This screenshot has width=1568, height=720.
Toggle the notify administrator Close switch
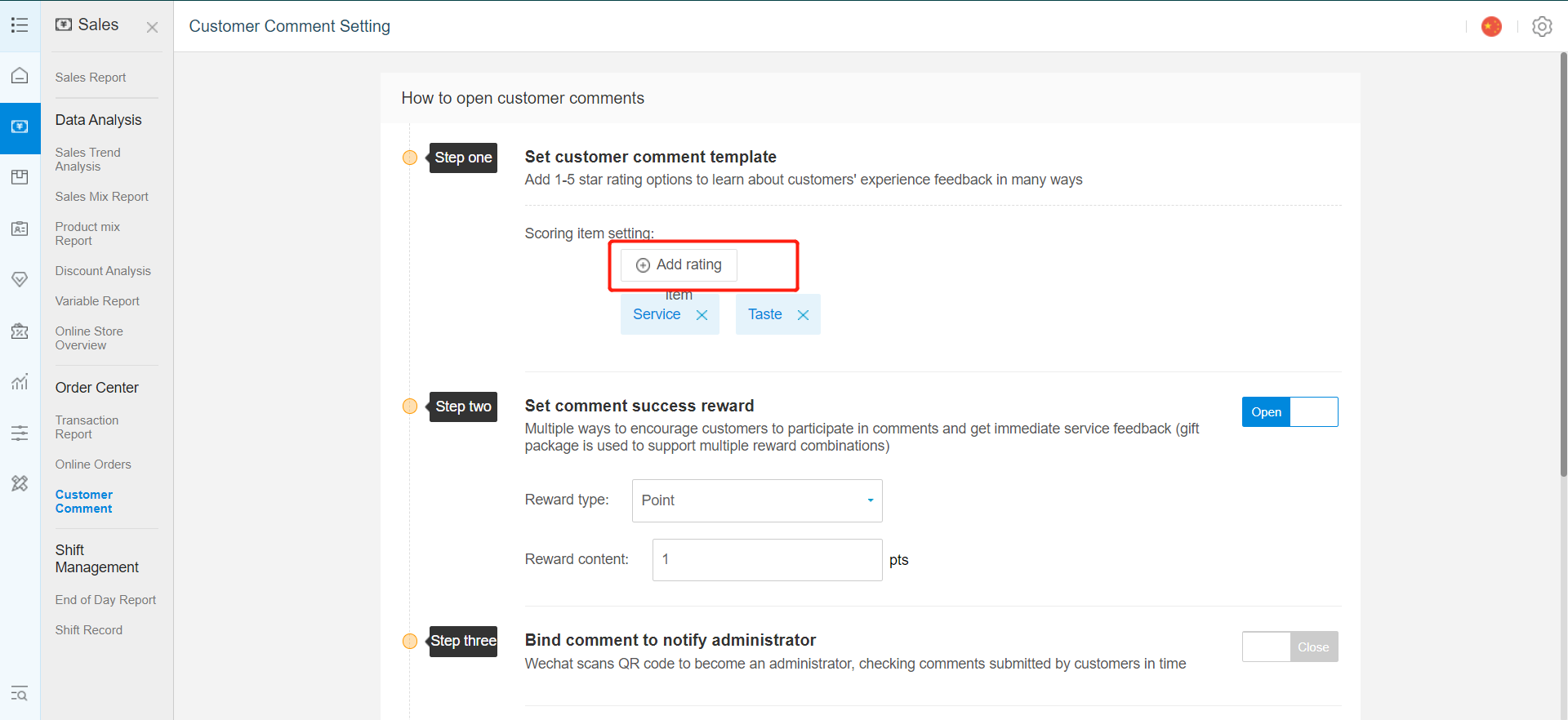pos(1290,647)
